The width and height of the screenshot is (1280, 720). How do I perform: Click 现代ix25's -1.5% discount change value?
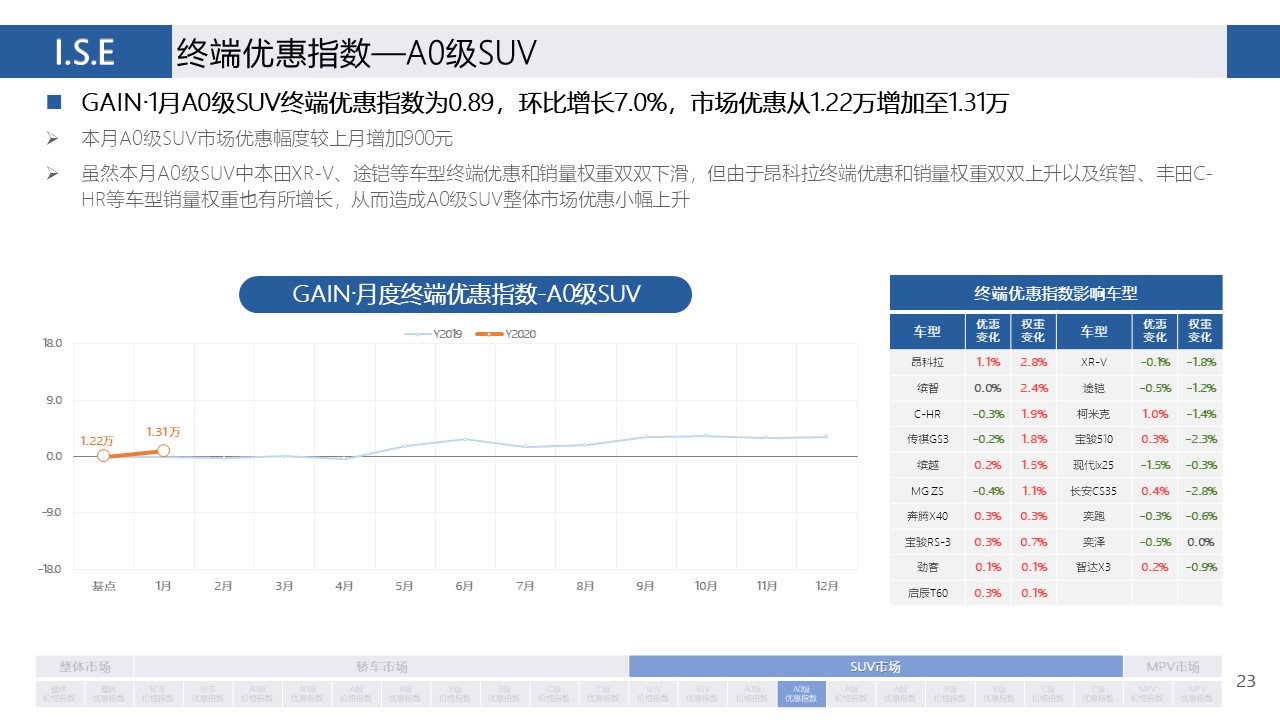(1155, 465)
